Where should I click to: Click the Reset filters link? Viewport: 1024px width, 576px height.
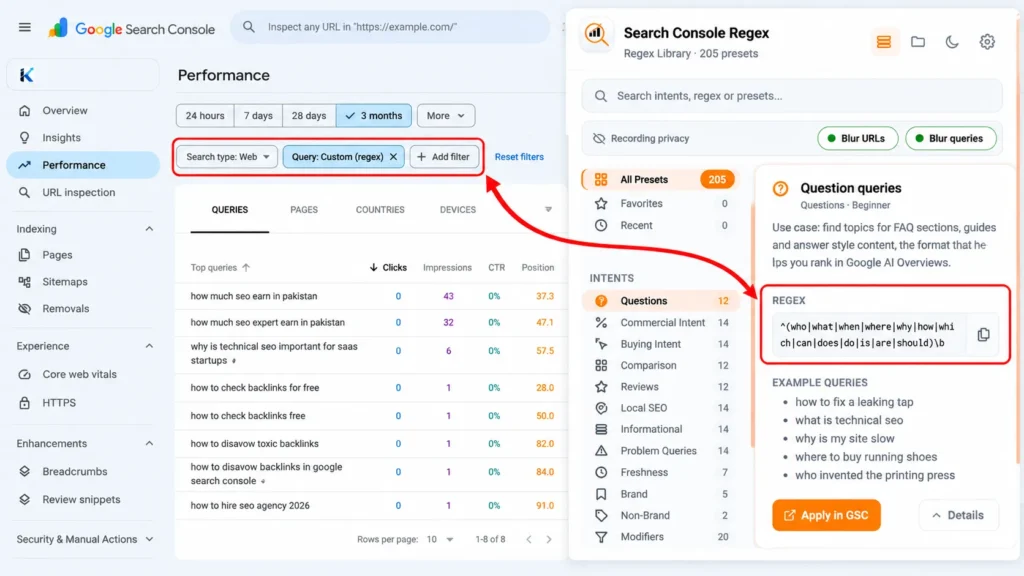[519, 157]
